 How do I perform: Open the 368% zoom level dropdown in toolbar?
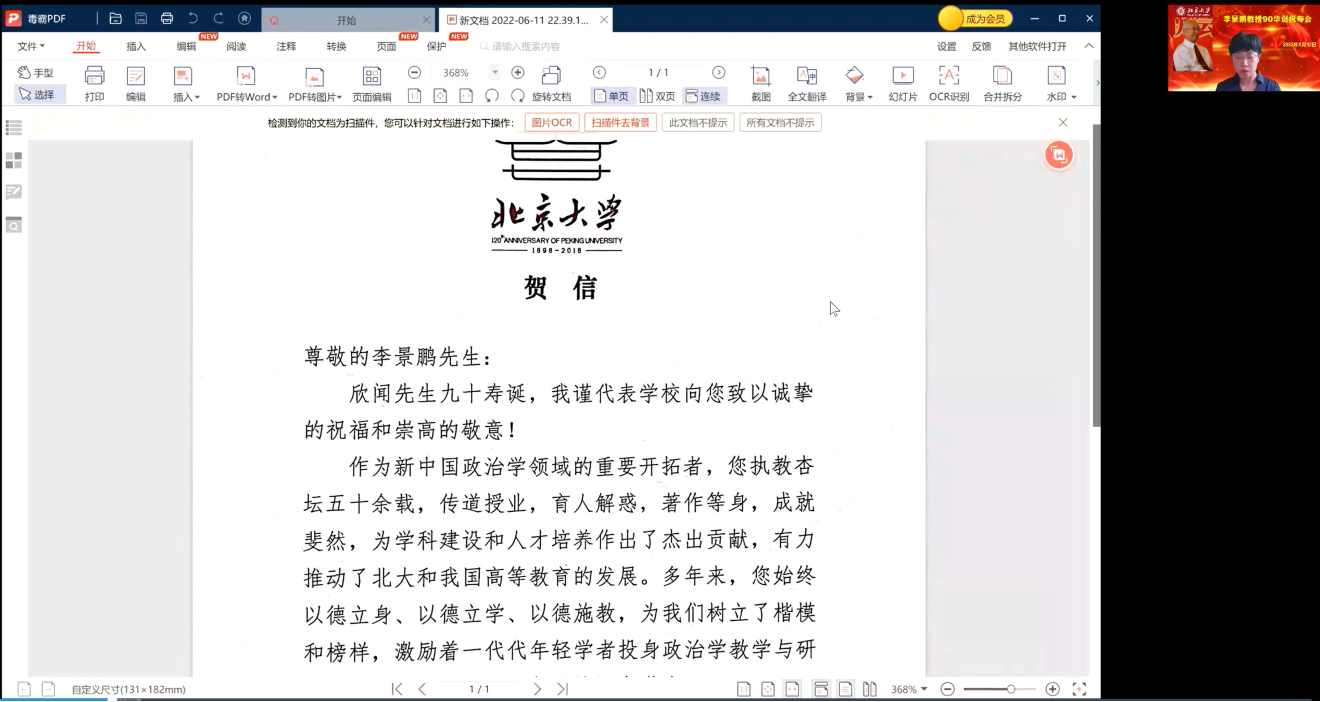(494, 73)
